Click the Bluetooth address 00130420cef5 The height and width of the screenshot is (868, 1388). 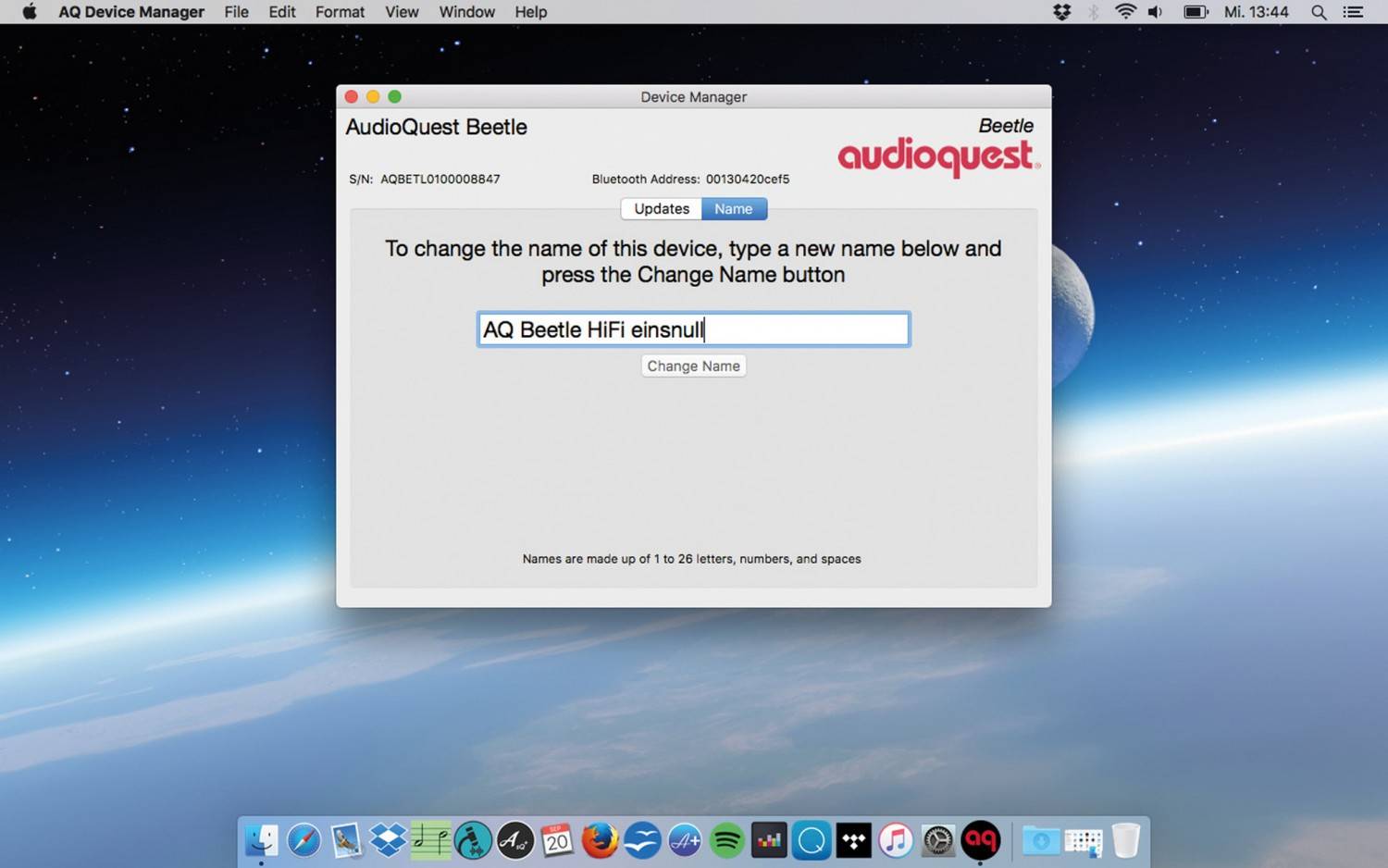748,180
